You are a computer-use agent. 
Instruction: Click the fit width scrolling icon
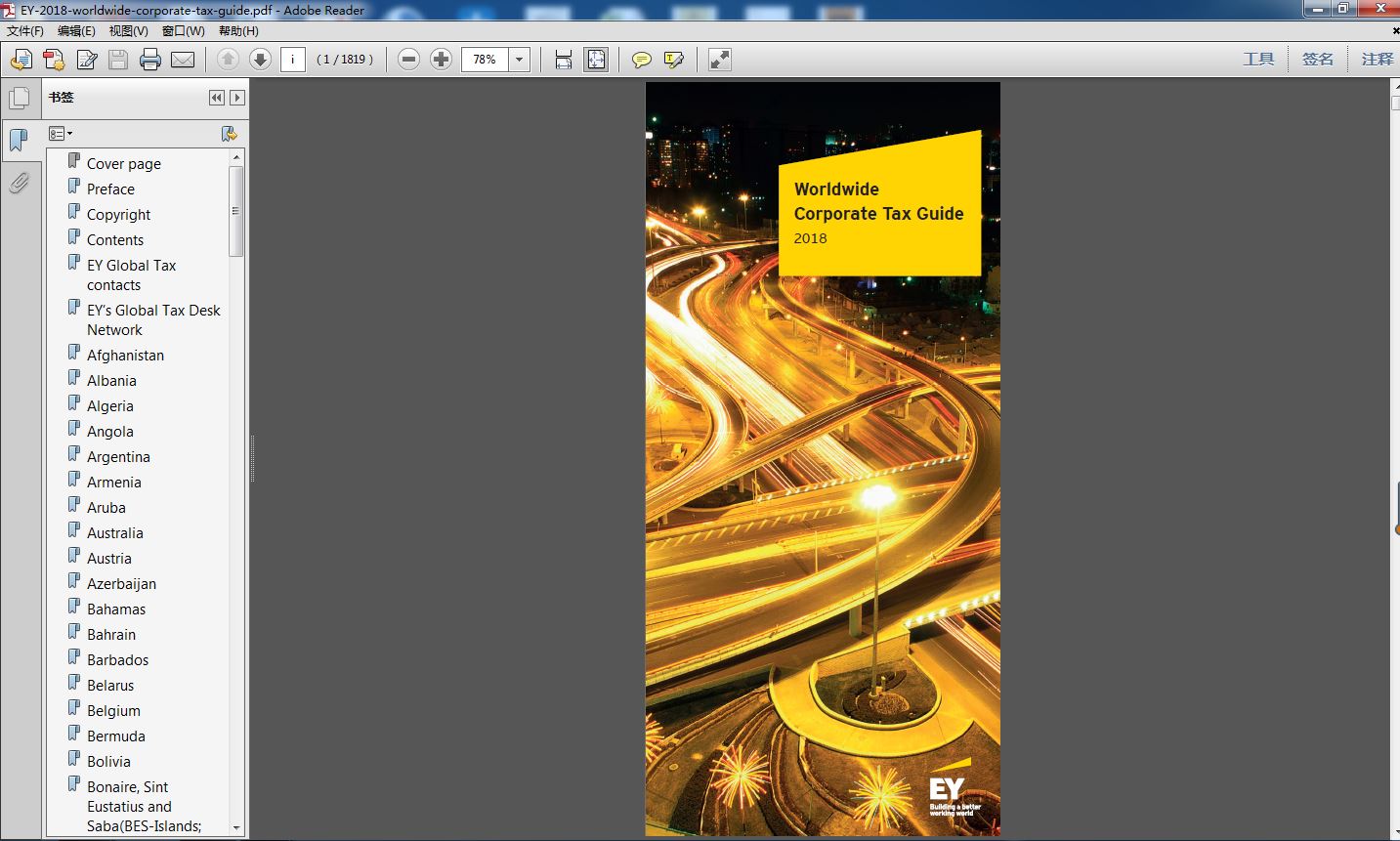point(564,60)
